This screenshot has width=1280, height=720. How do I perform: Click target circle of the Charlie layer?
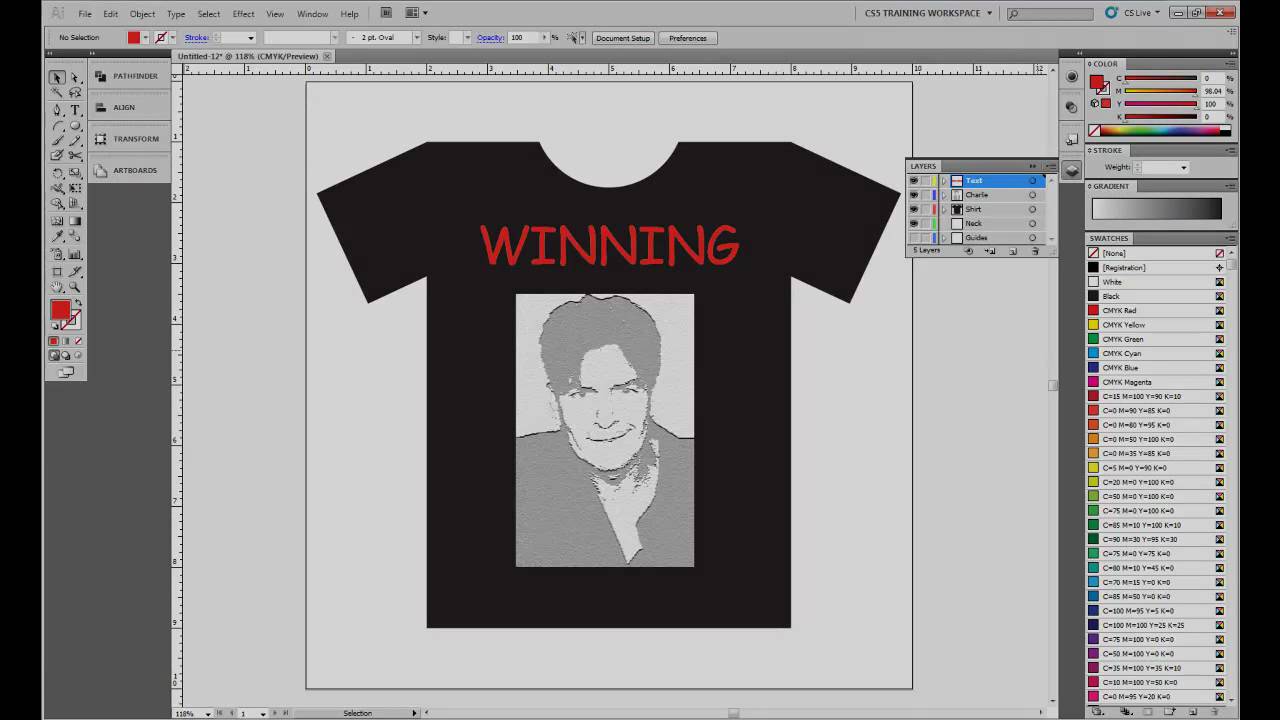[1033, 195]
